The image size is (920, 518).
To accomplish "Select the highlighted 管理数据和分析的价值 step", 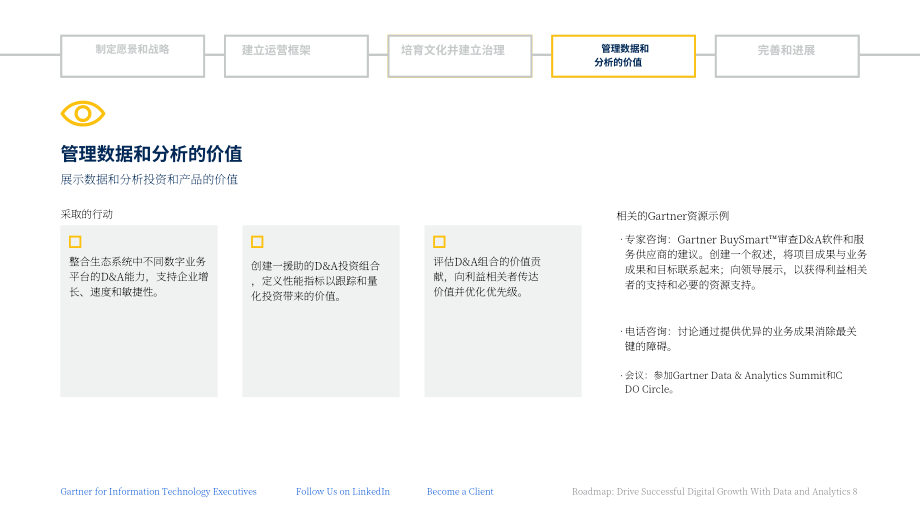I will click(624, 56).
